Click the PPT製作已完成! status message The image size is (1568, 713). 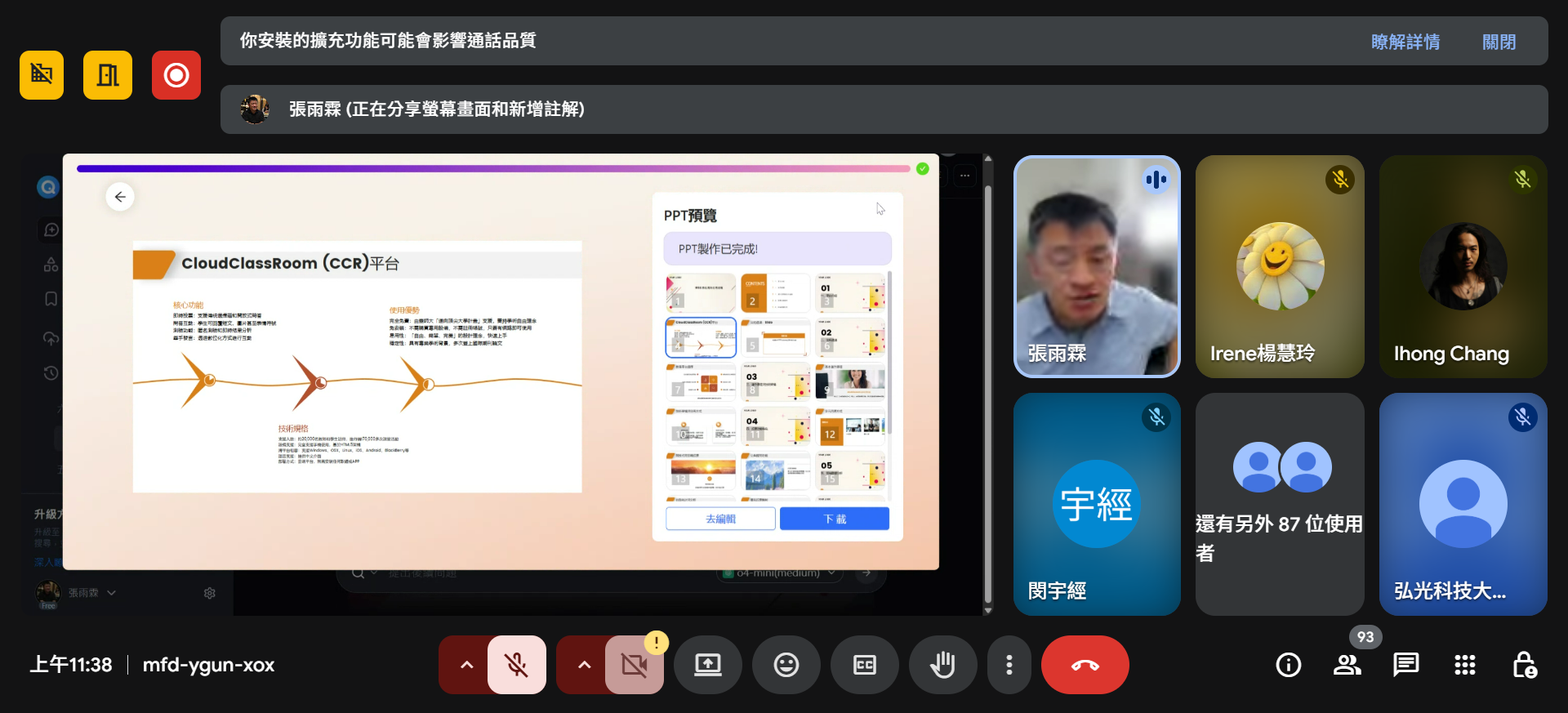pyautogui.click(x=777, y=249)
